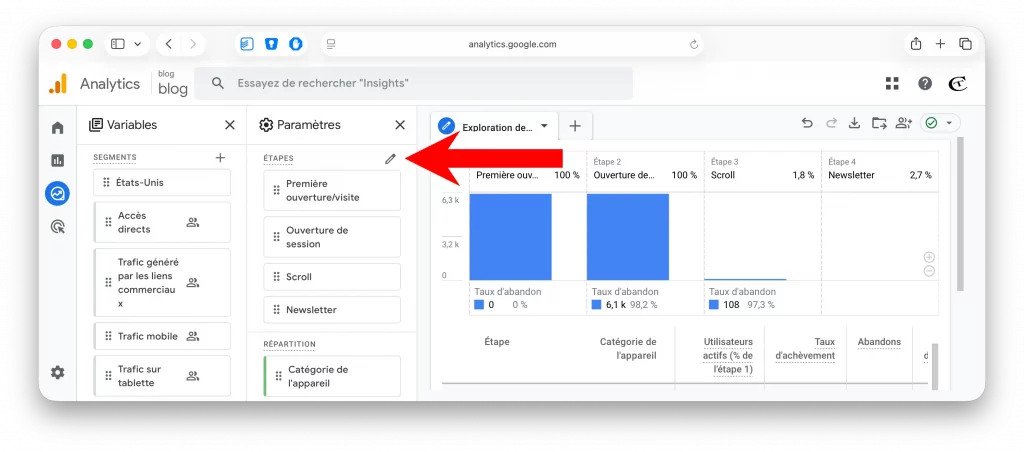The image size is (1024, 452).
Task: Click the Analytics logo
Action: coord(58,84)
